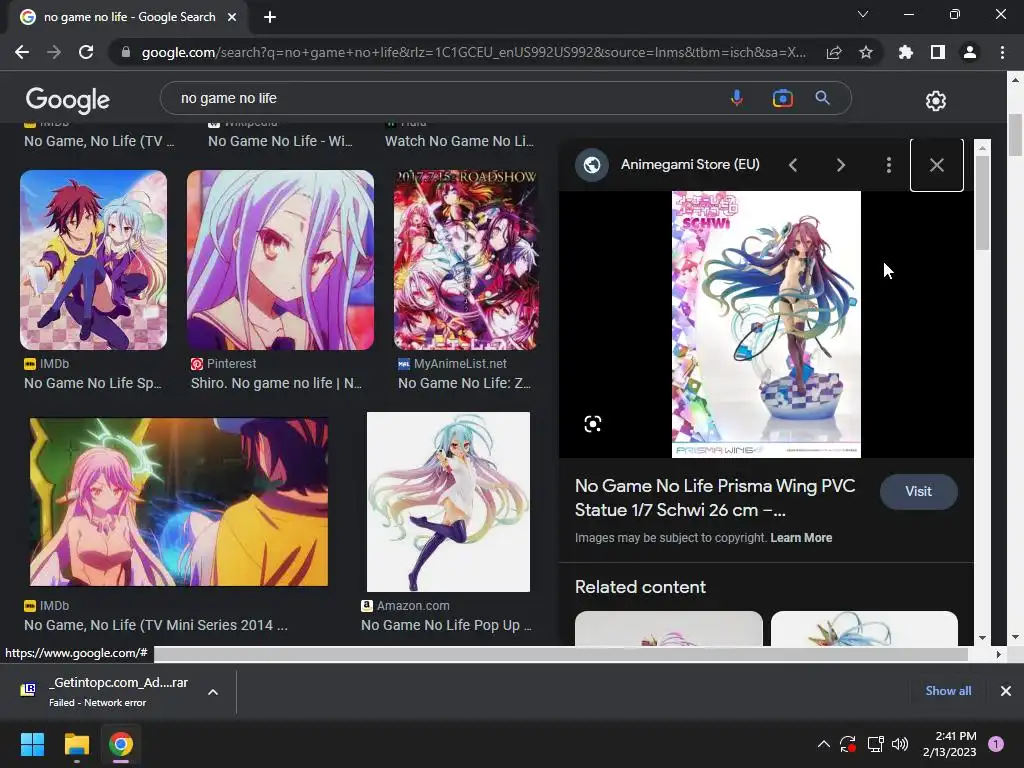Click the Animegami Store globe icon
1024x768 pixels.
click(592, 165)
